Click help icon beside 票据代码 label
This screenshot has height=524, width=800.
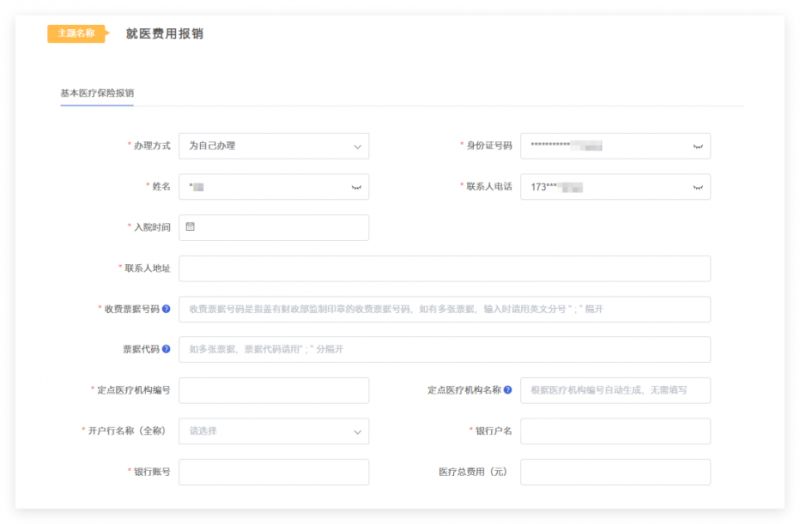click(166, 349)
